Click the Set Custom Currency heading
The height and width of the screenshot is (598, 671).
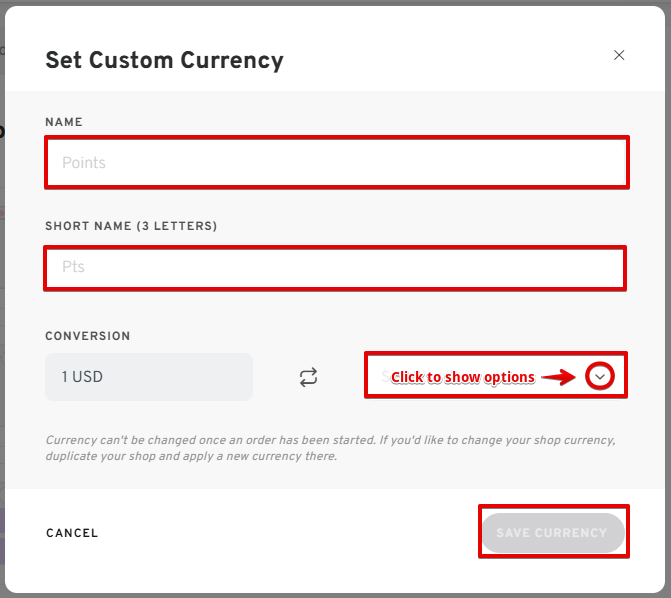(x=164, y=60)
